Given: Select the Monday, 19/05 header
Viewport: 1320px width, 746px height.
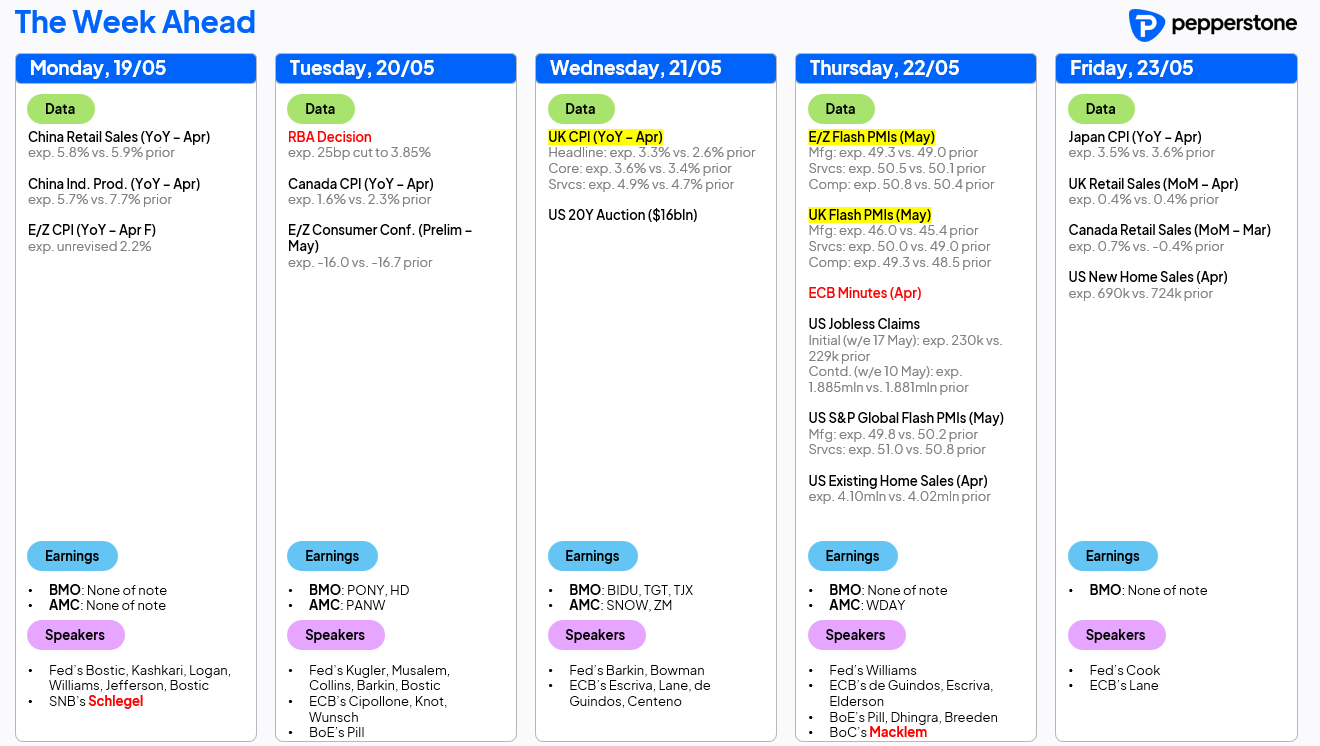Looking at the screenshot, I should coord(136,68).
